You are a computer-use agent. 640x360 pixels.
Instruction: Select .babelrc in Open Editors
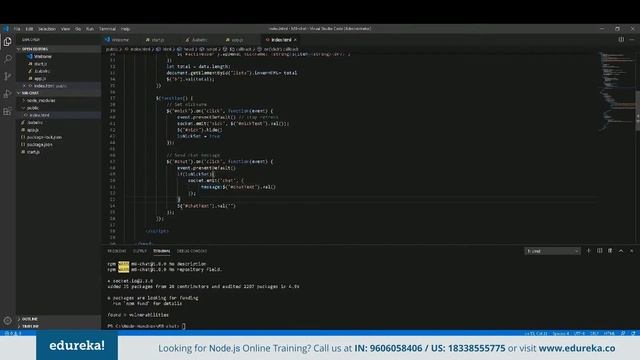pos(58,71)
